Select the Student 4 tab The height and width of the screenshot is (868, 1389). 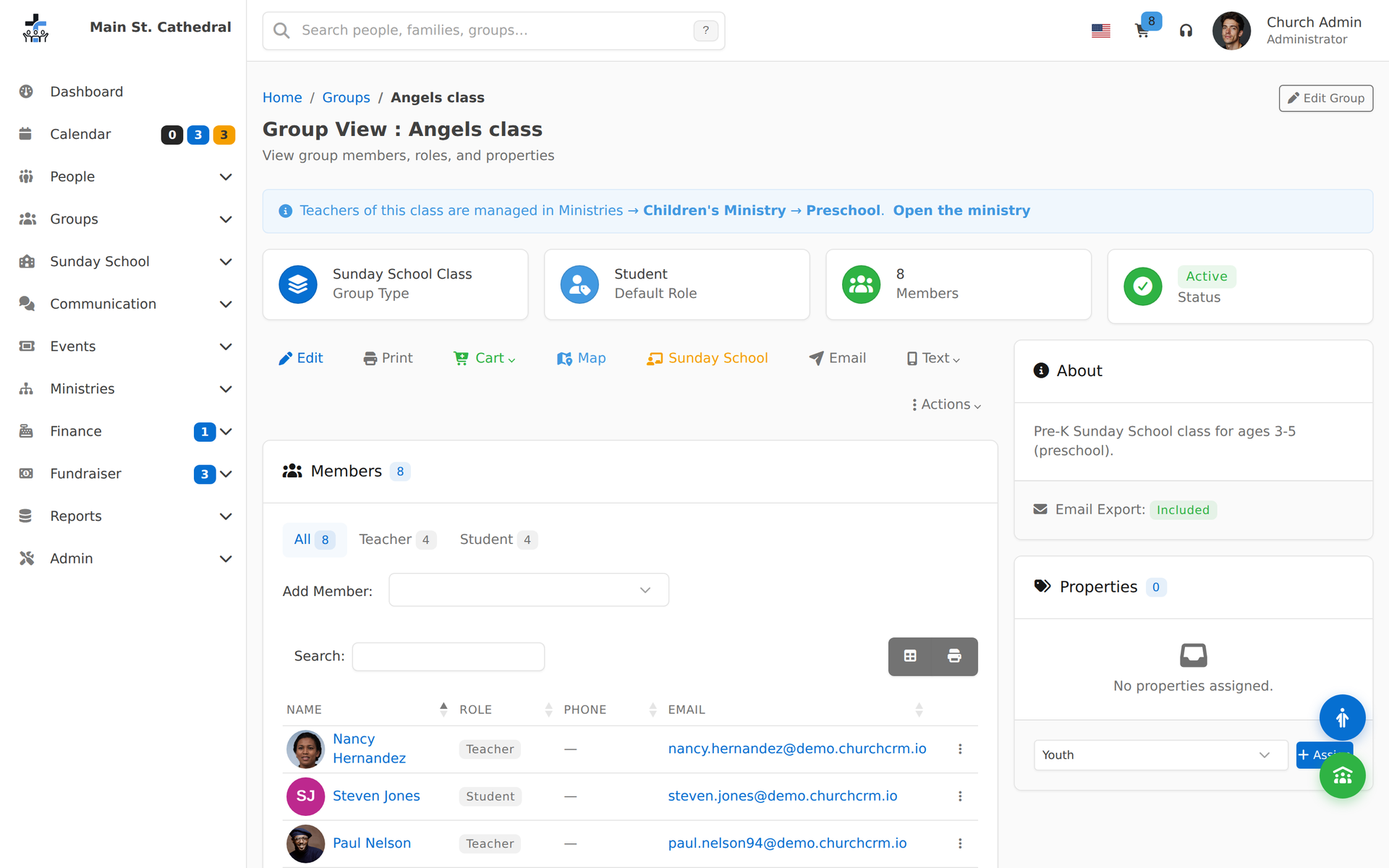(498, 540)
